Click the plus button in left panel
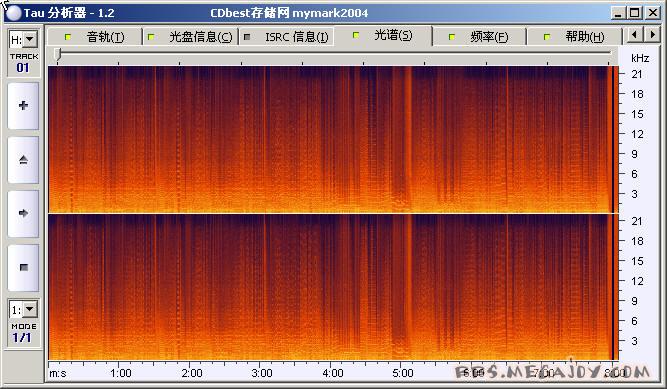The width and height of the screenshot is (667, 389). point(23,106)
